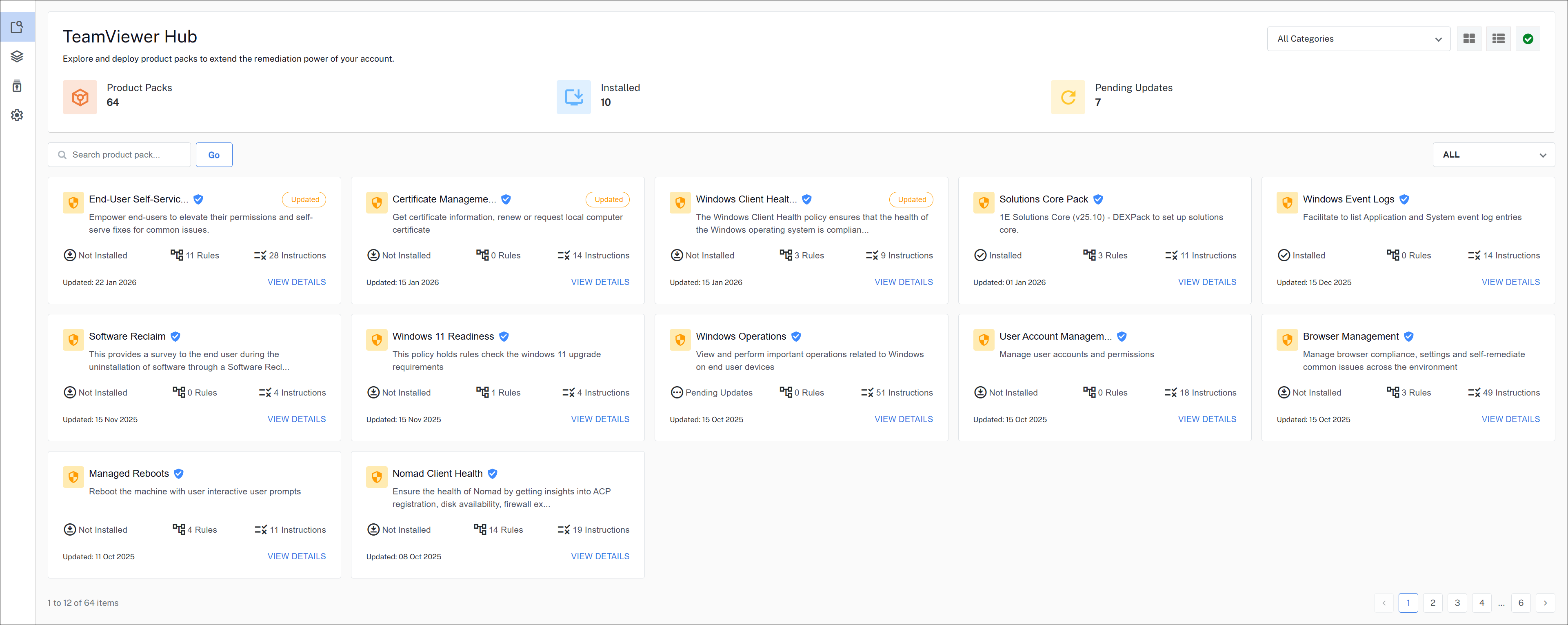Open the top sidebar hub icon
1568x625 pixels.
[17, 27]
